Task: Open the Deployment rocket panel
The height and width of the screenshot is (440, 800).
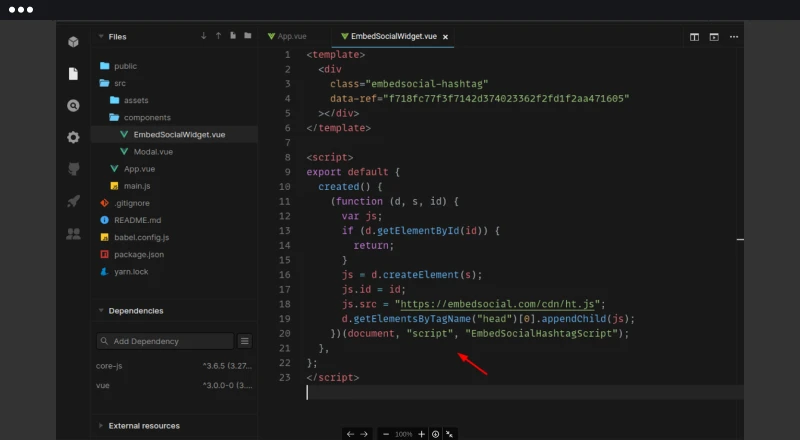Action: pyautogui.click(x=73, y=201)
